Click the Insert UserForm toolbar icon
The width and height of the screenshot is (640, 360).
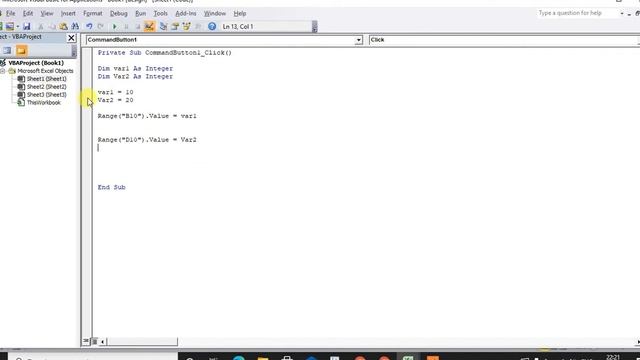[x=9, y=27]
